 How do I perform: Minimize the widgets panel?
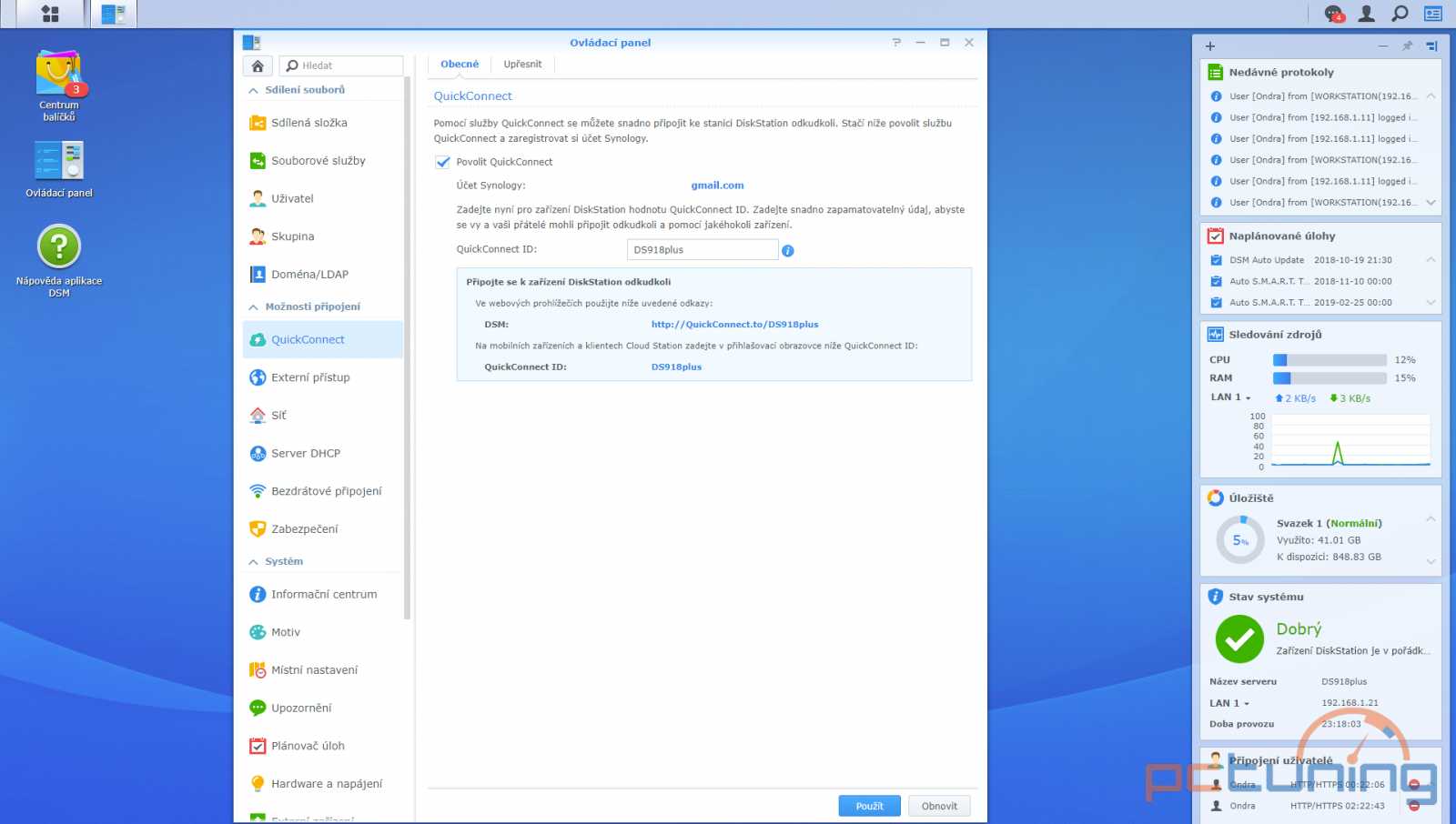click(x=1383, y=45)
